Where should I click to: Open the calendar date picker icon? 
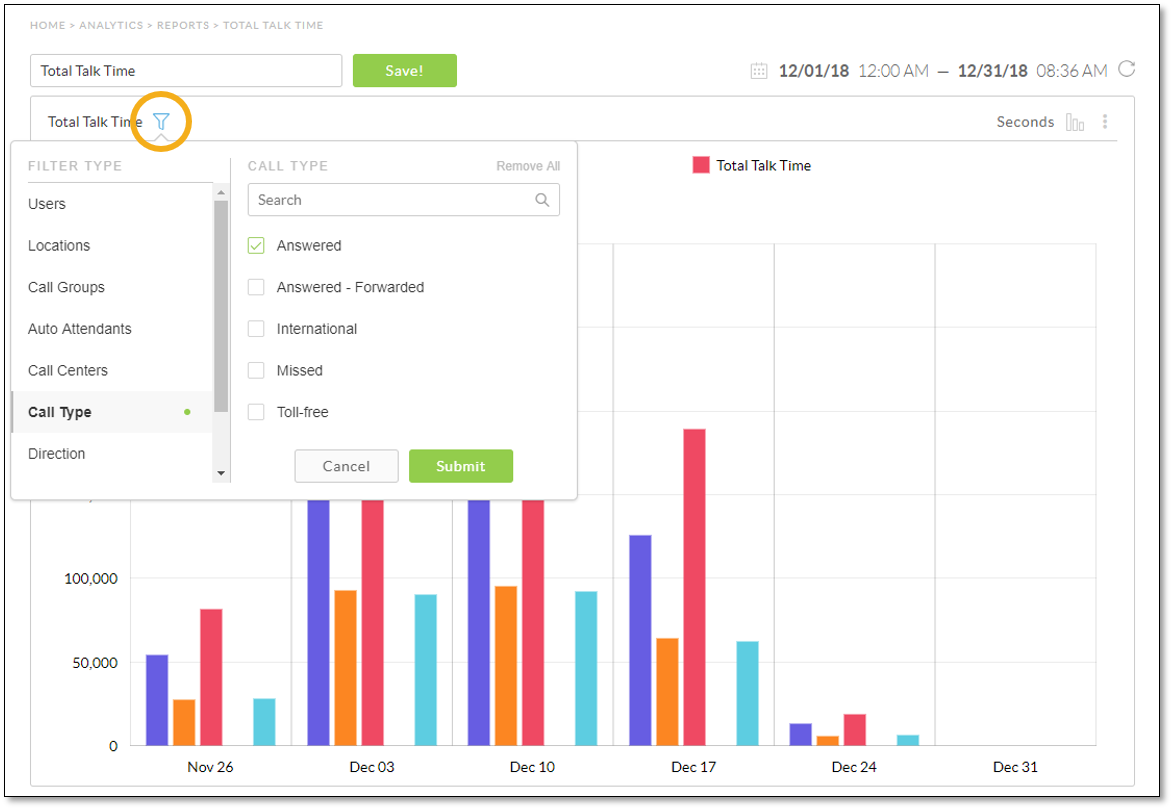759,71
